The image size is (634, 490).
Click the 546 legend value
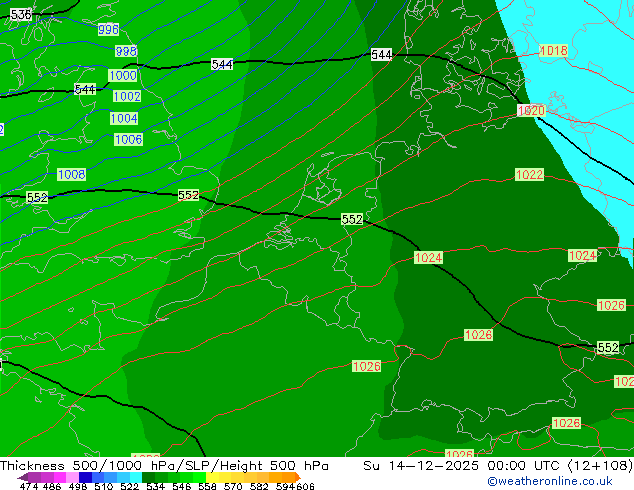point(182,486)
